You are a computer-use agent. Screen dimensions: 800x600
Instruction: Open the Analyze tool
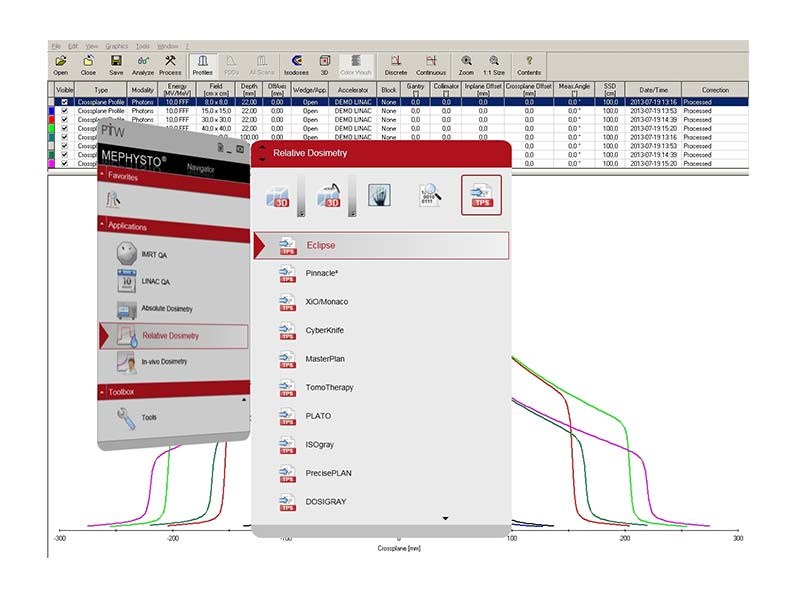(143, 65)
